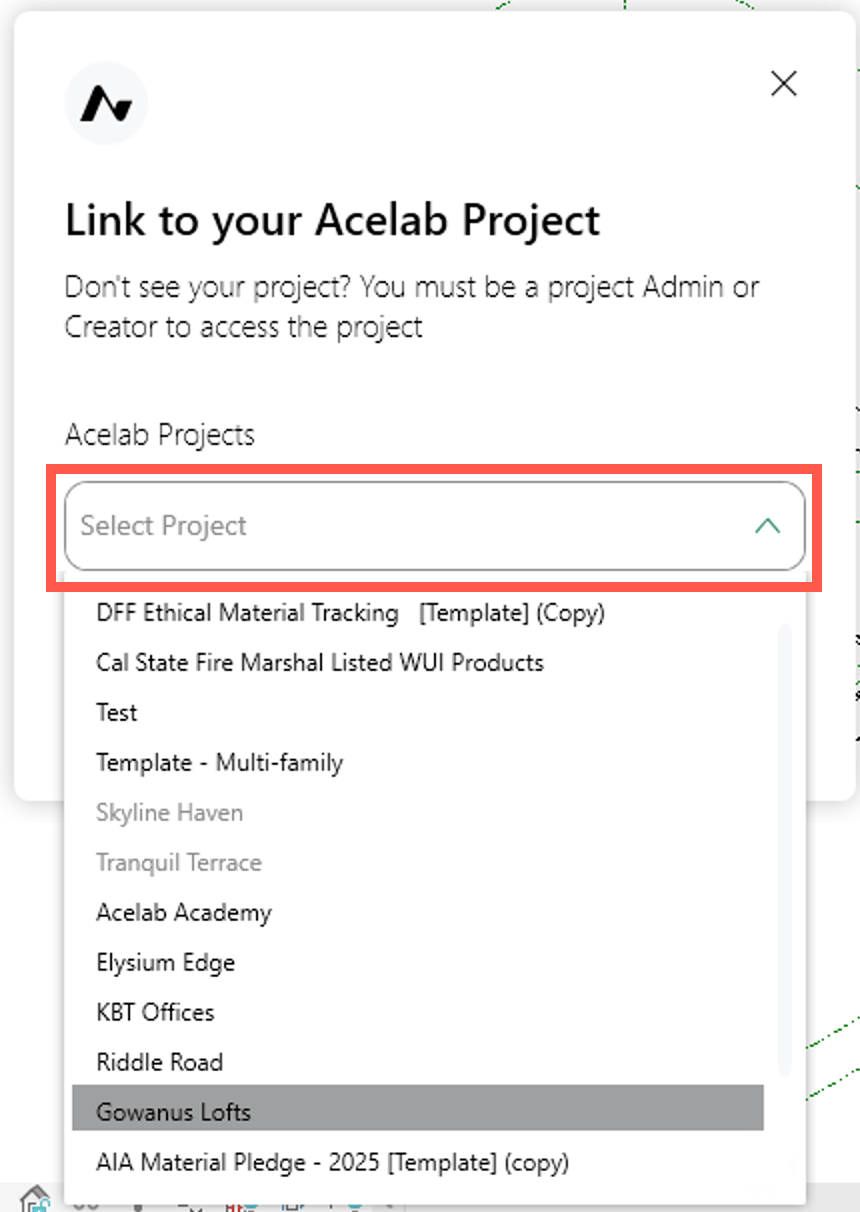Choose Cal State Fire Marshal Listed WUI Products

pyautogui.click(x=418, y=662)
